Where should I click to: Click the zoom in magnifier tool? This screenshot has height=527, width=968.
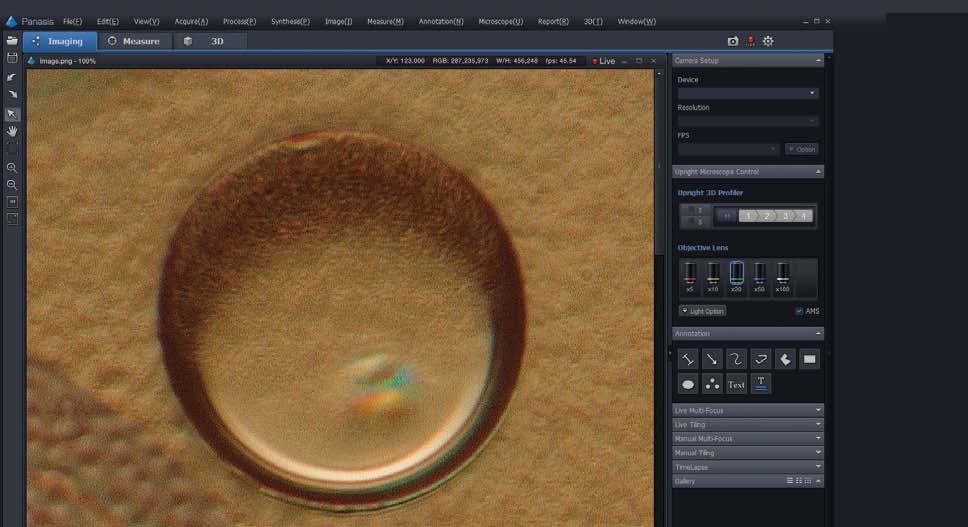click(x=12, y=168)
